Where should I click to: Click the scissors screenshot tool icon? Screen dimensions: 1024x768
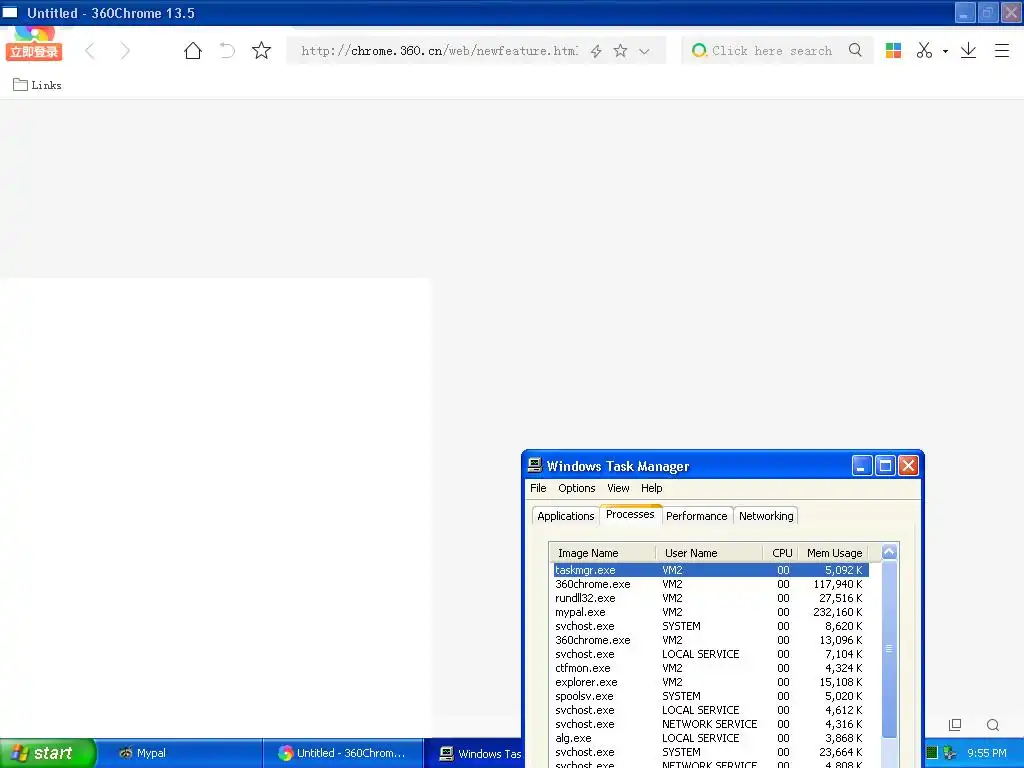(924, 50)
